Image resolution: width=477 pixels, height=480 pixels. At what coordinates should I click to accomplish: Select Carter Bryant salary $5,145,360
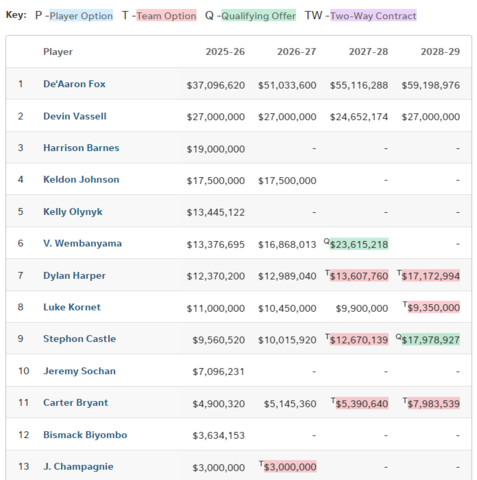coord(290,404)
